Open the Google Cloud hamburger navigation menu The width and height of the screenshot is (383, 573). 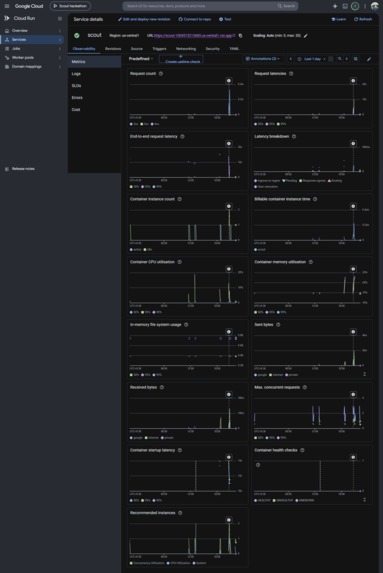[7, 6]
